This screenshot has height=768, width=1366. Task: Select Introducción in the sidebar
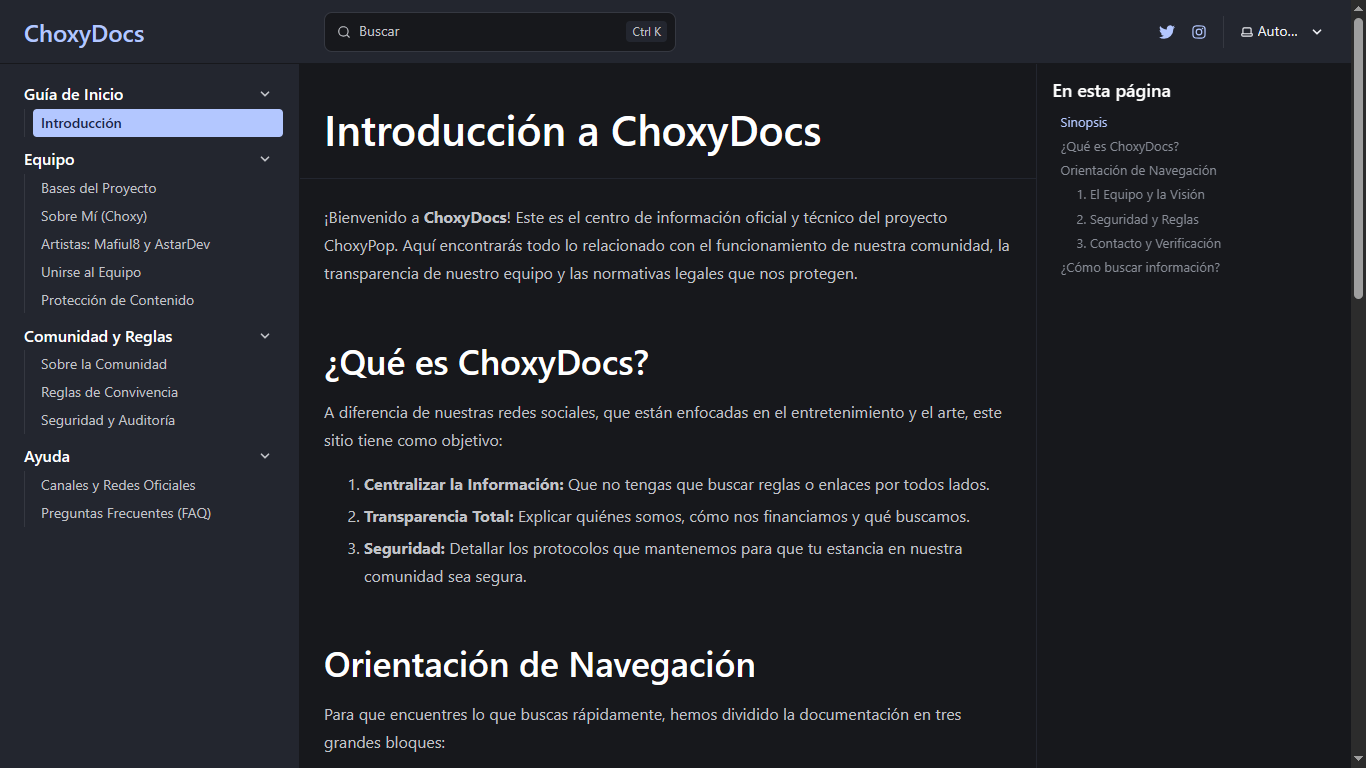[157, 122]
